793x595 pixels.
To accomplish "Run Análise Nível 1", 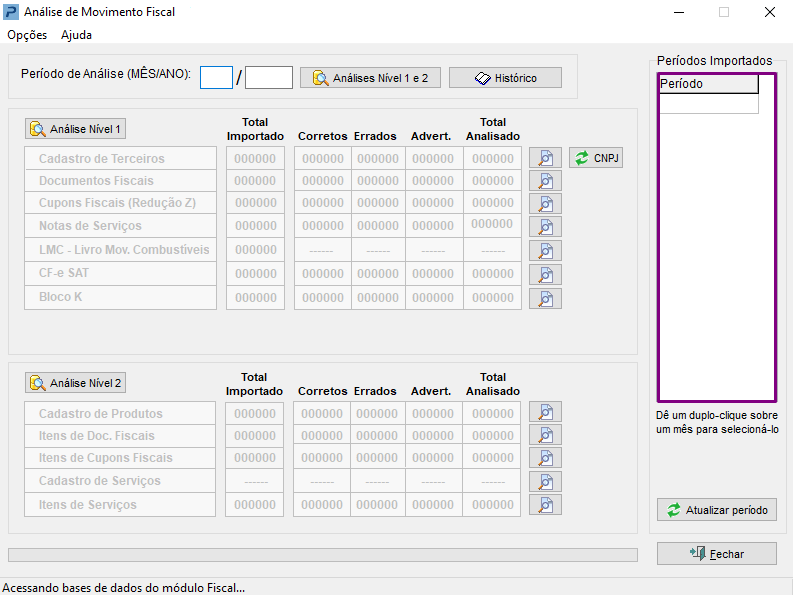I will coord(76,129).
